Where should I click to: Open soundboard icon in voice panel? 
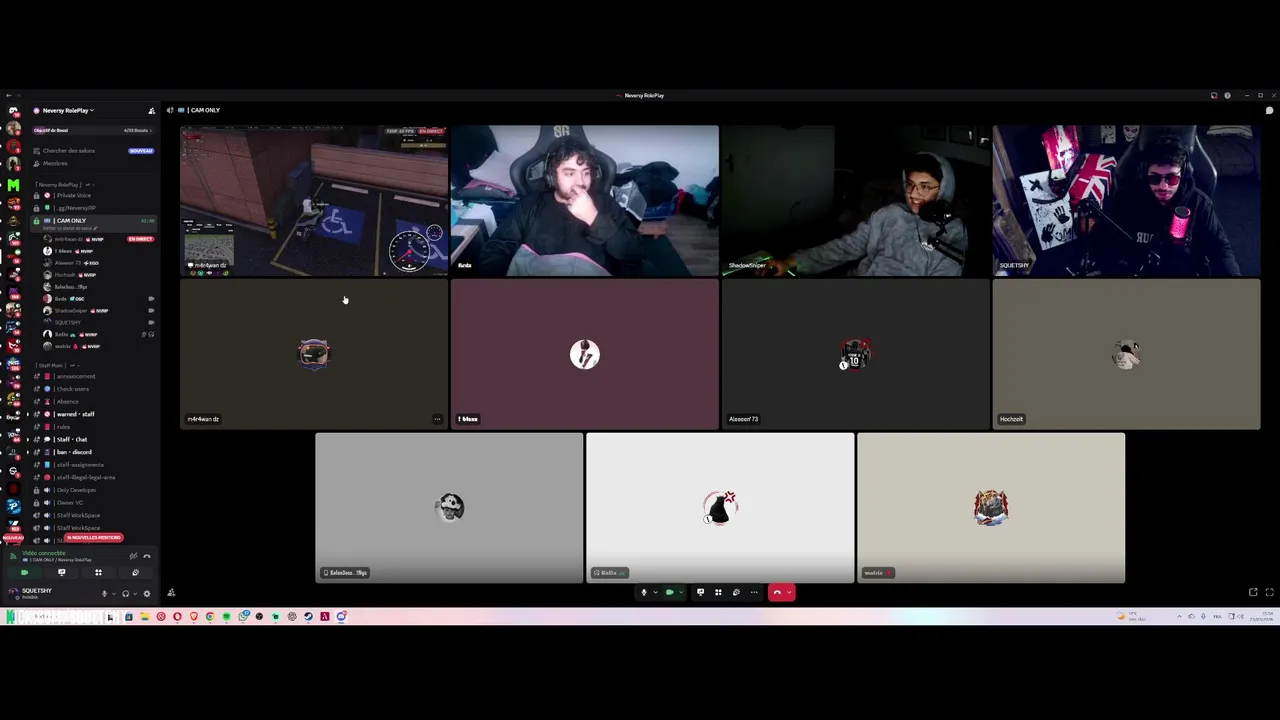[135, 573]
